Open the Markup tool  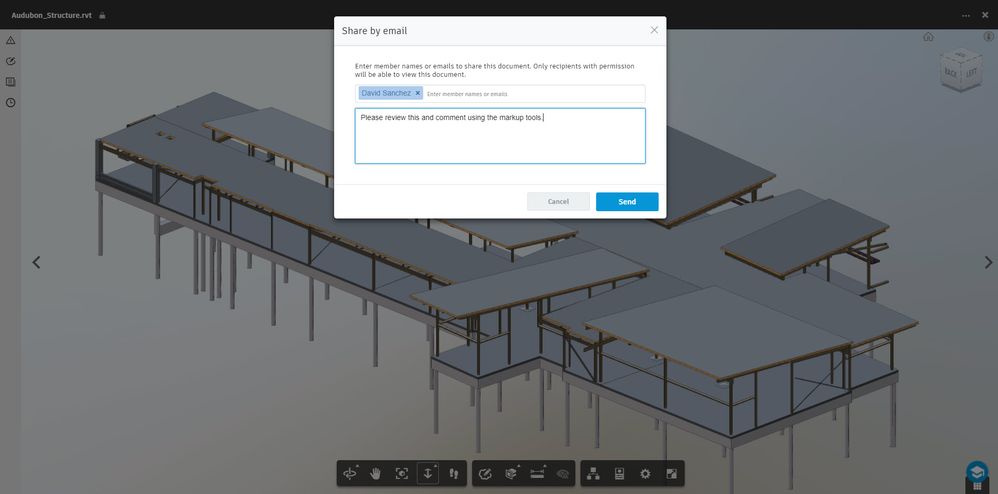pyautogui.click(x=485, y=473)
